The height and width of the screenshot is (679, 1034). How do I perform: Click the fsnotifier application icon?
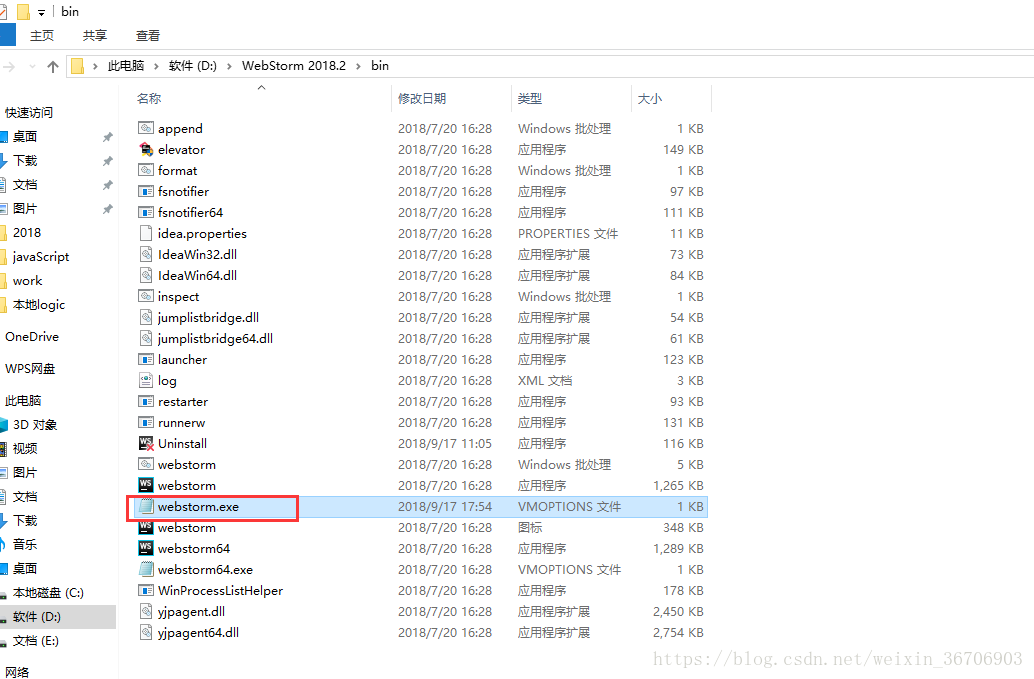tap(146, 191)
